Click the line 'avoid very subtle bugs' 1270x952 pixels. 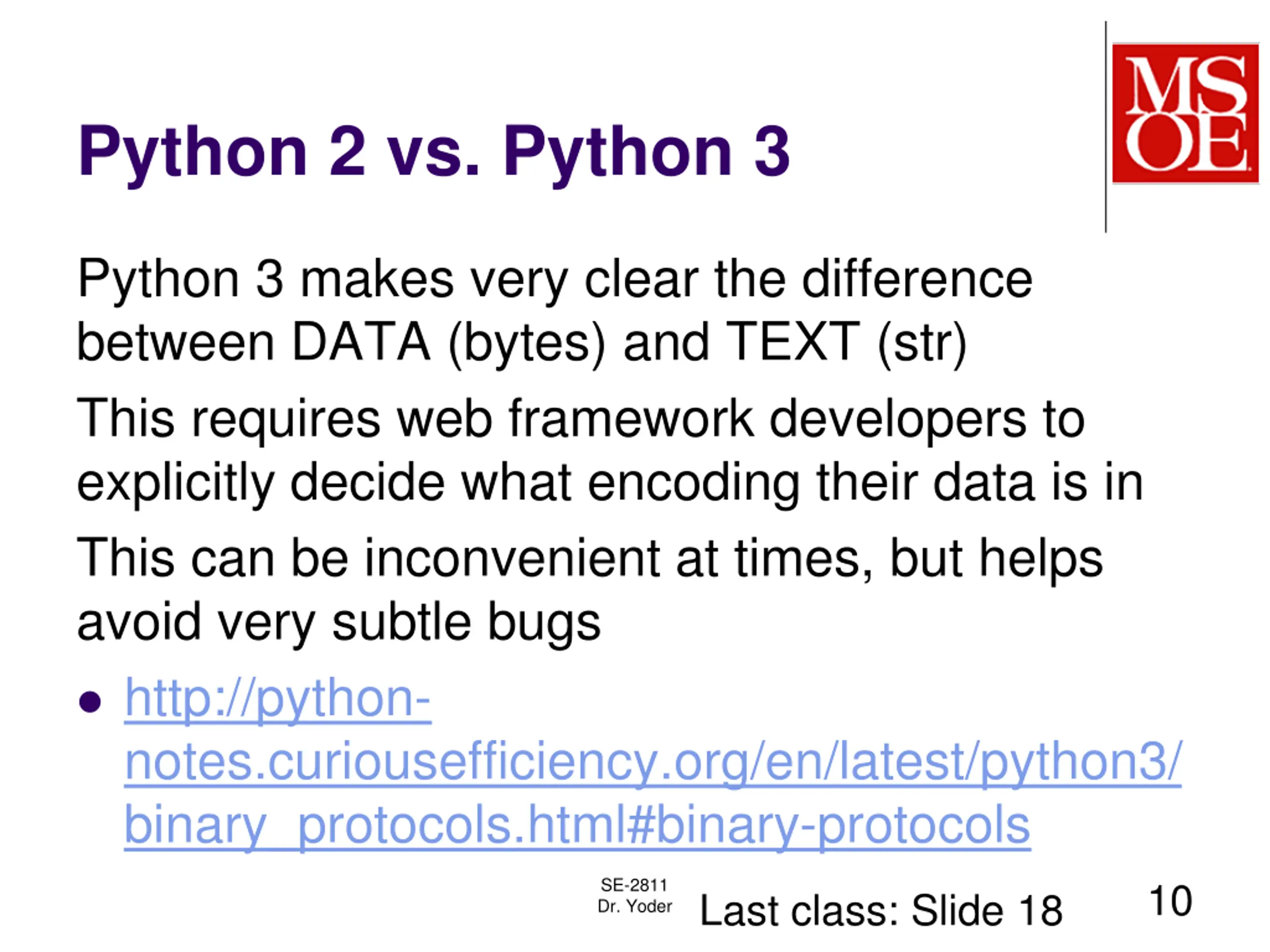339,623
